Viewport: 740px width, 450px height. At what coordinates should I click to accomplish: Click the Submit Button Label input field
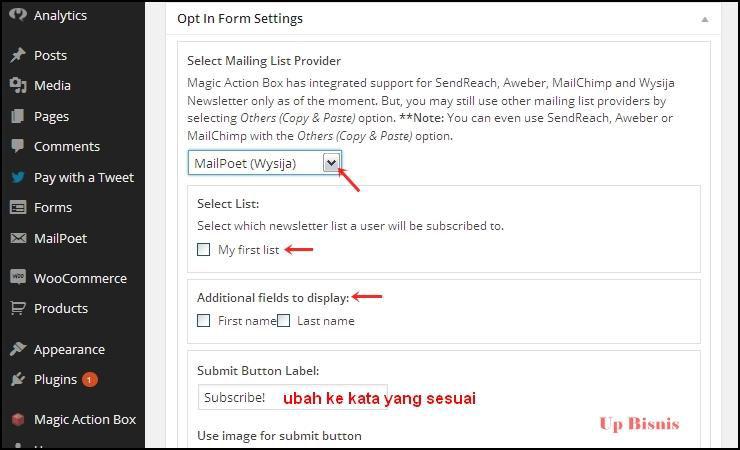click(293, 397)
